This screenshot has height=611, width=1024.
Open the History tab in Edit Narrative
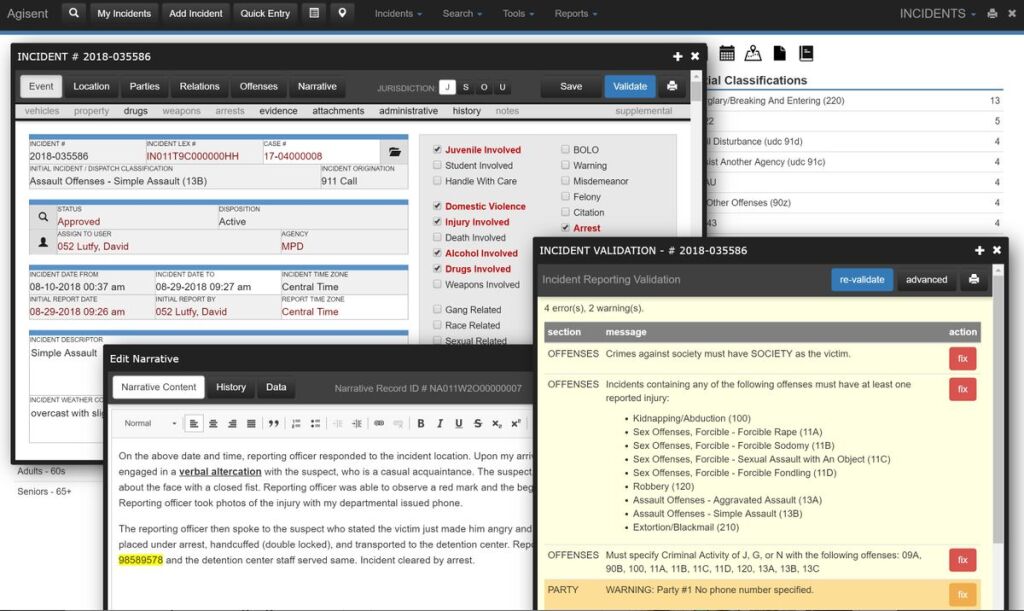[231, 387]
